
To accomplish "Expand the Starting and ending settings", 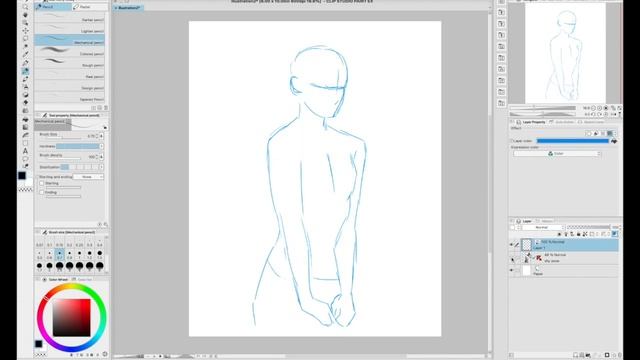I will pos(38,177).
